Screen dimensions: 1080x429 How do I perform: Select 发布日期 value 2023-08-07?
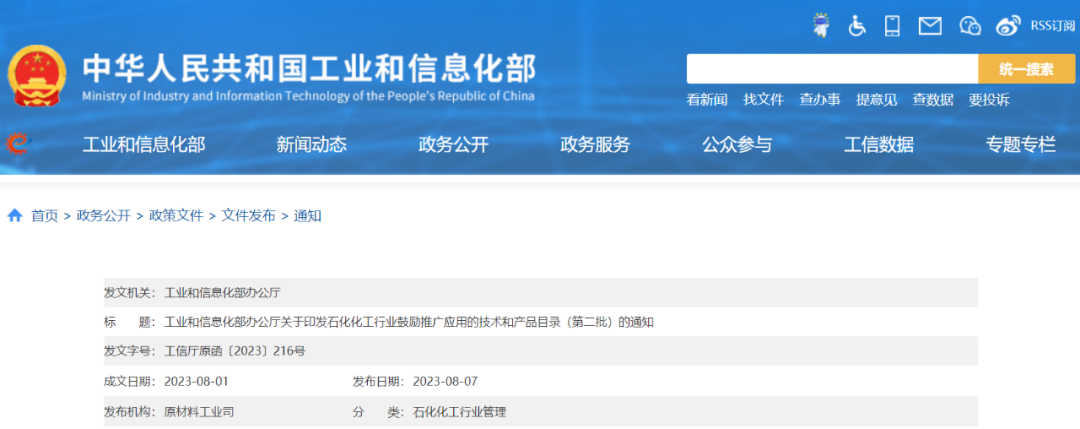click(x=445, y=381)
